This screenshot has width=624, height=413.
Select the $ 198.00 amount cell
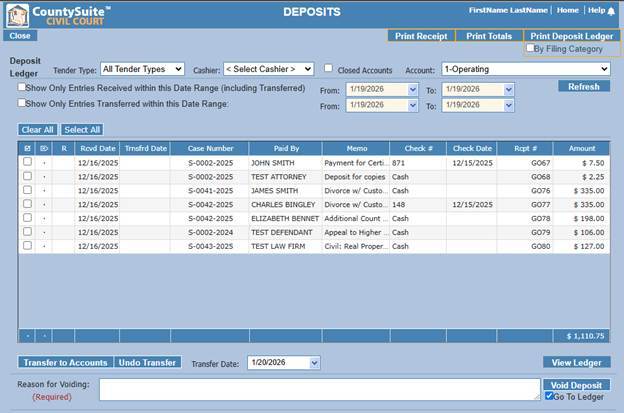click(581, 218)
